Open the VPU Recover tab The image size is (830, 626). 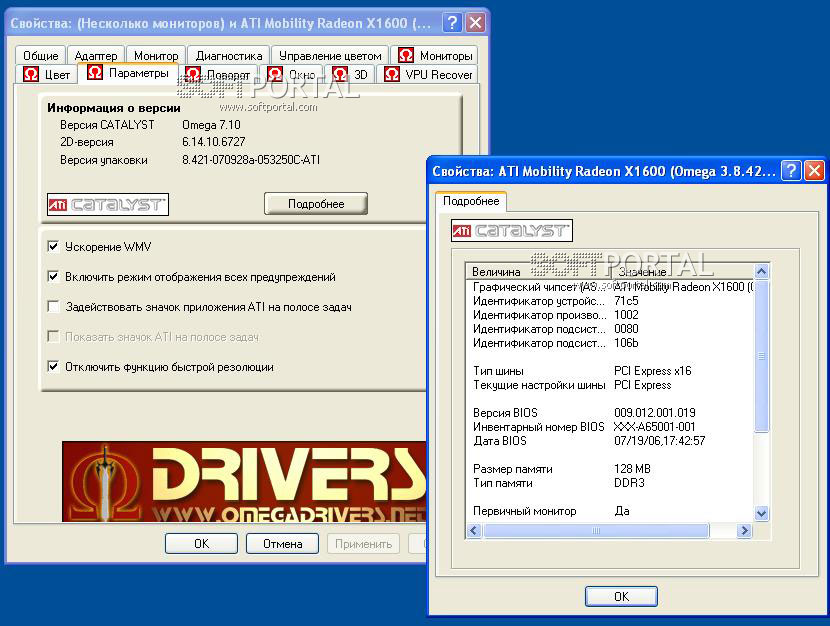[x=428, y=75]
